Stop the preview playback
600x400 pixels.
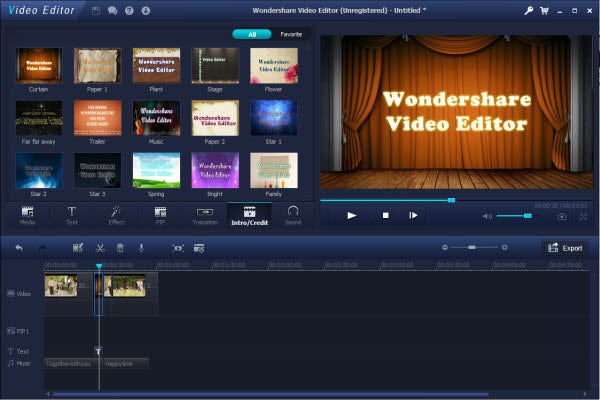[x=384, y=215]
